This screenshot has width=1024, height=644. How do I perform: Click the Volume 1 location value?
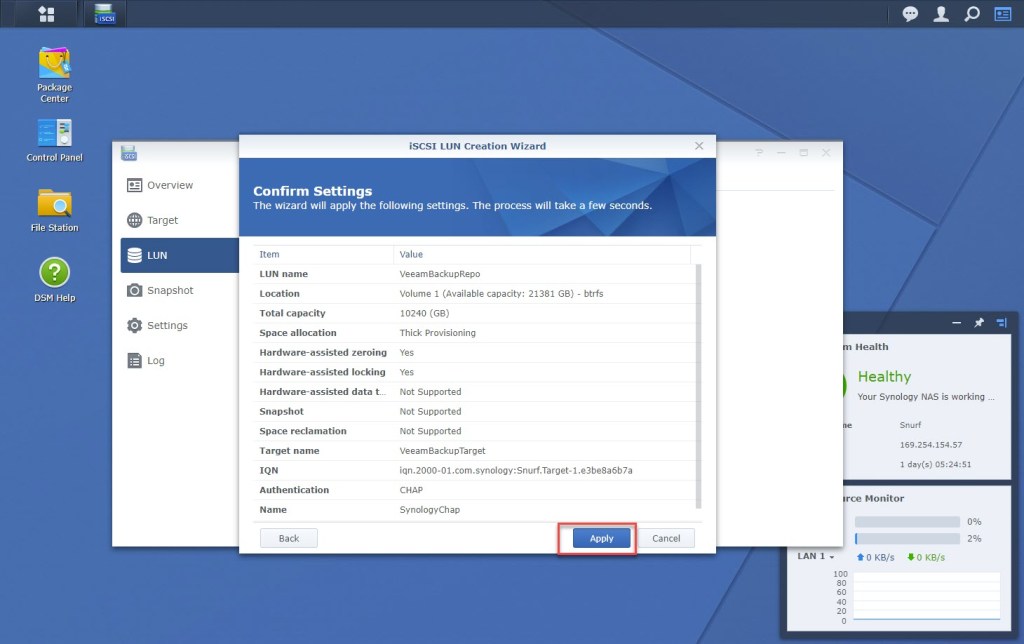(501, 293)
